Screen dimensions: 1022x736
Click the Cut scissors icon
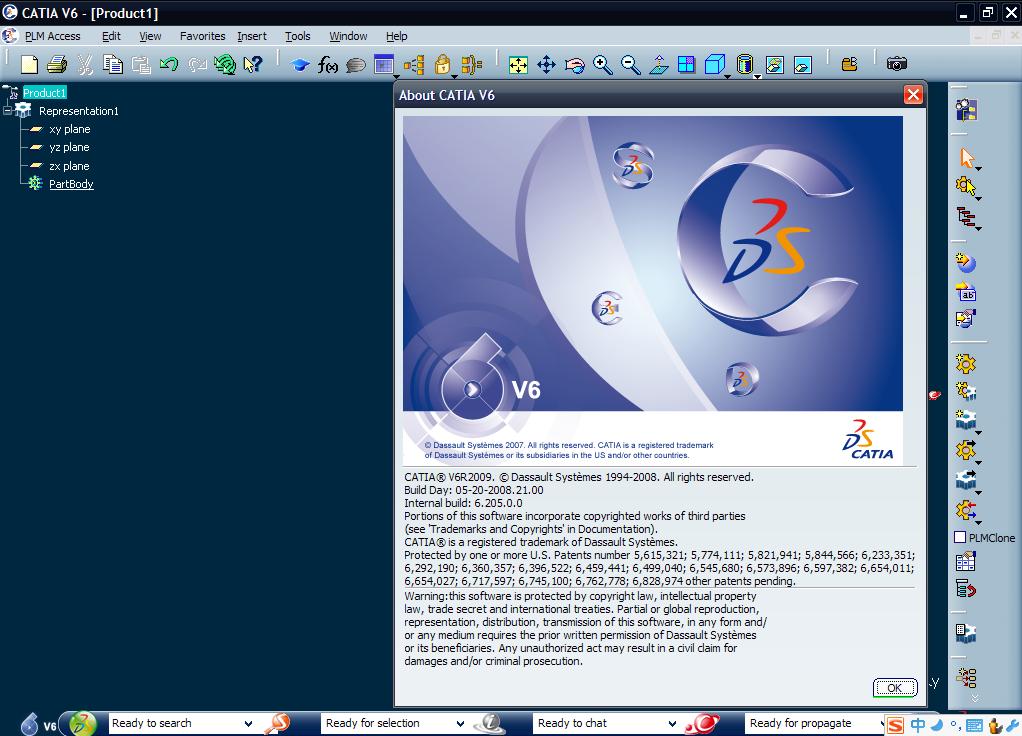85,65
